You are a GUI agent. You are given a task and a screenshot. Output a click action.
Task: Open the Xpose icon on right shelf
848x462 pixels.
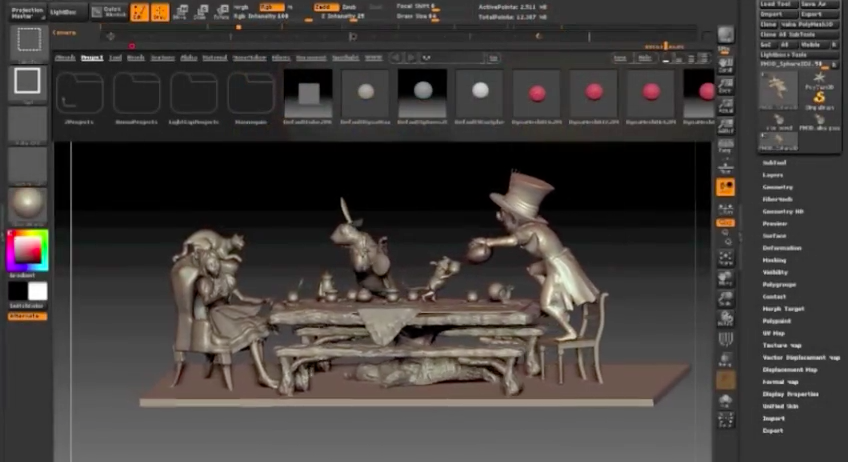tap(725, 420)
